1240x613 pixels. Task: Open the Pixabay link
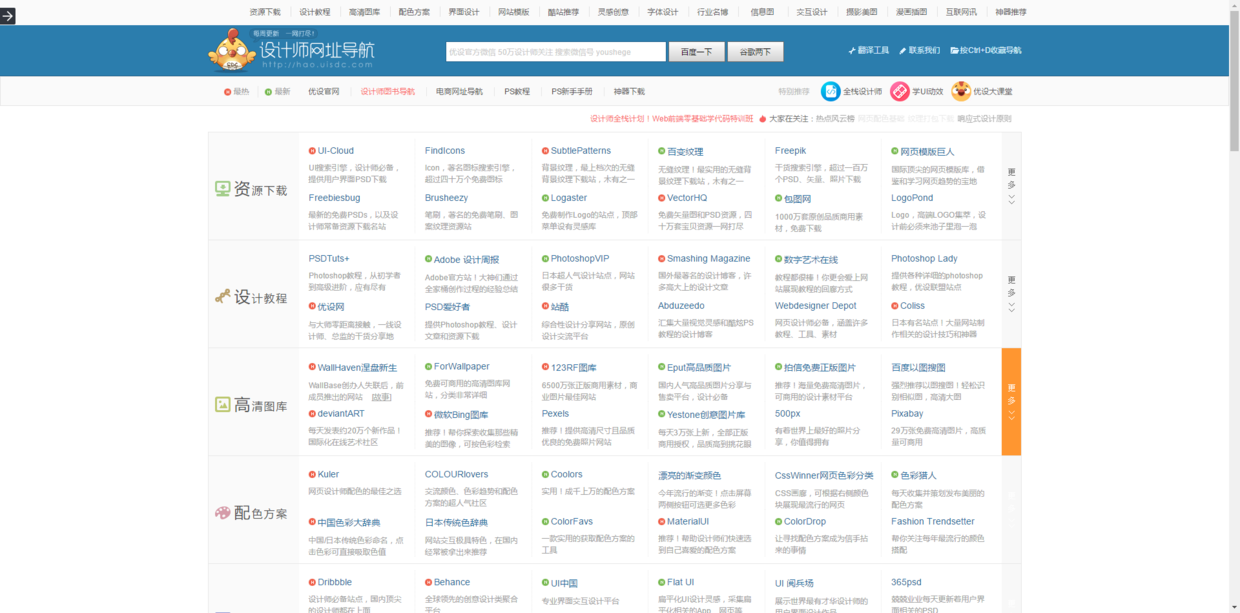pyautogui.click(x=907, y=413)
